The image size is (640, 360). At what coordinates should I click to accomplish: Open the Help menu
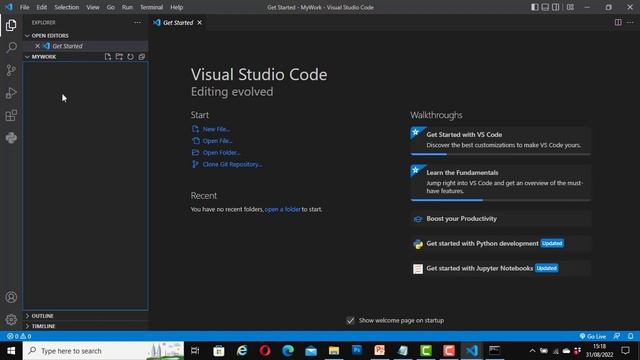[176, 7]
